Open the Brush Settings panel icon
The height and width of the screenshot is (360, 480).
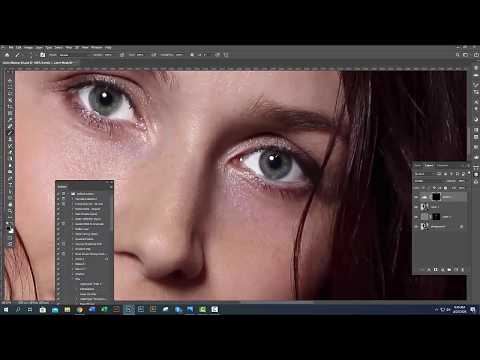(x=42, y=55)
